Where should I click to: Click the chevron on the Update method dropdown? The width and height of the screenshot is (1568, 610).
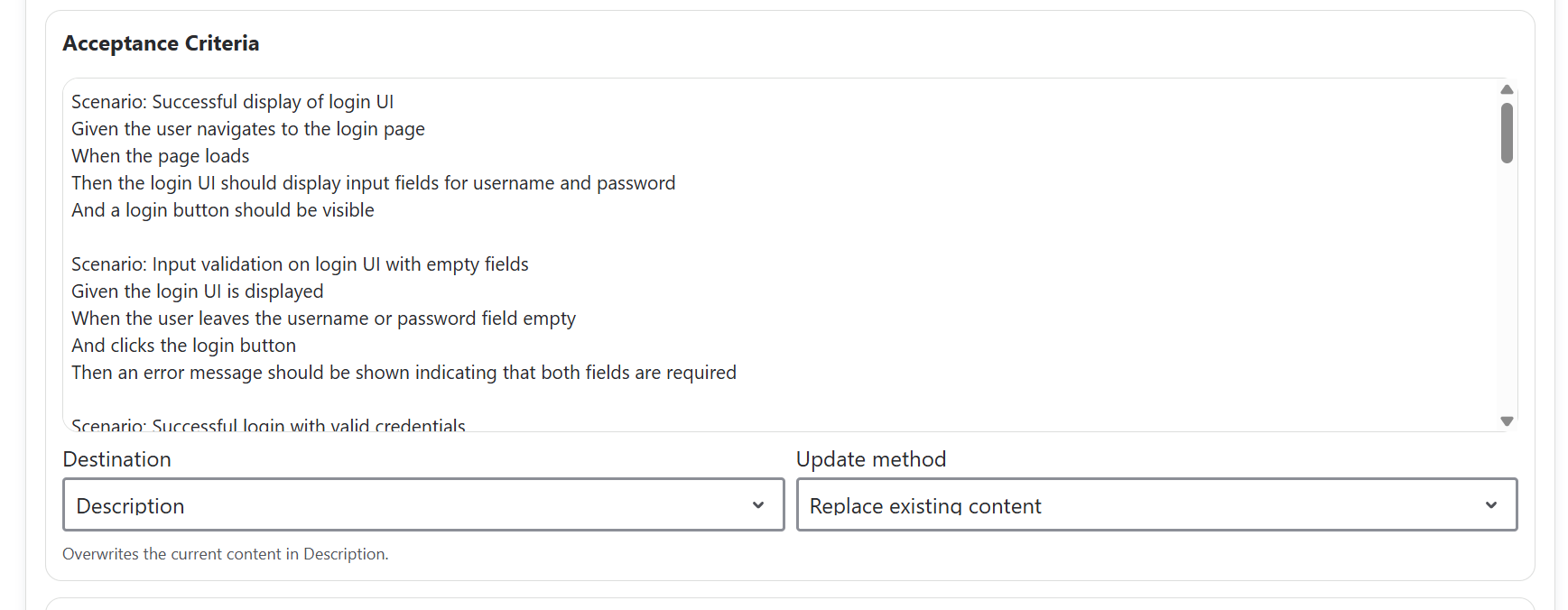click(x=1493, y=506)
